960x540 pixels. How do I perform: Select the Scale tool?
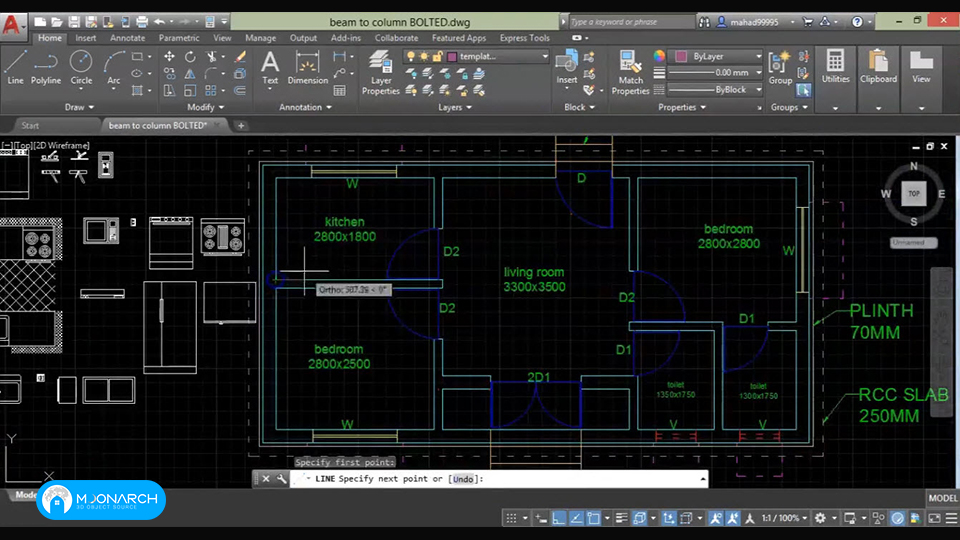point(190,91)
